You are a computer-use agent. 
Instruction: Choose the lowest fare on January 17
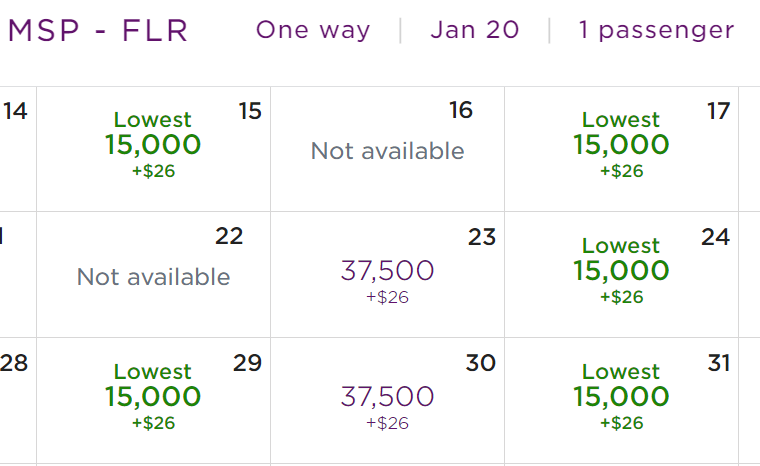click(621, 145)
